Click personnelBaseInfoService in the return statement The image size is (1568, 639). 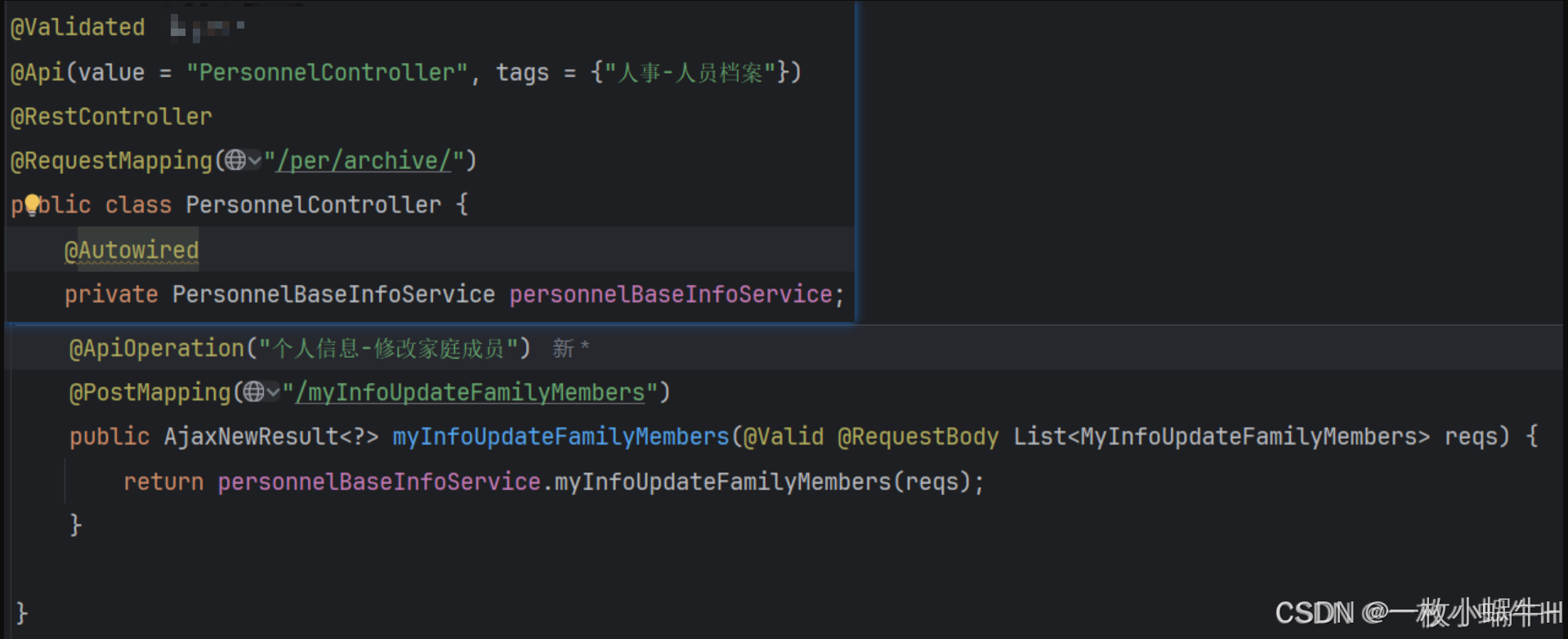point(379,482)
